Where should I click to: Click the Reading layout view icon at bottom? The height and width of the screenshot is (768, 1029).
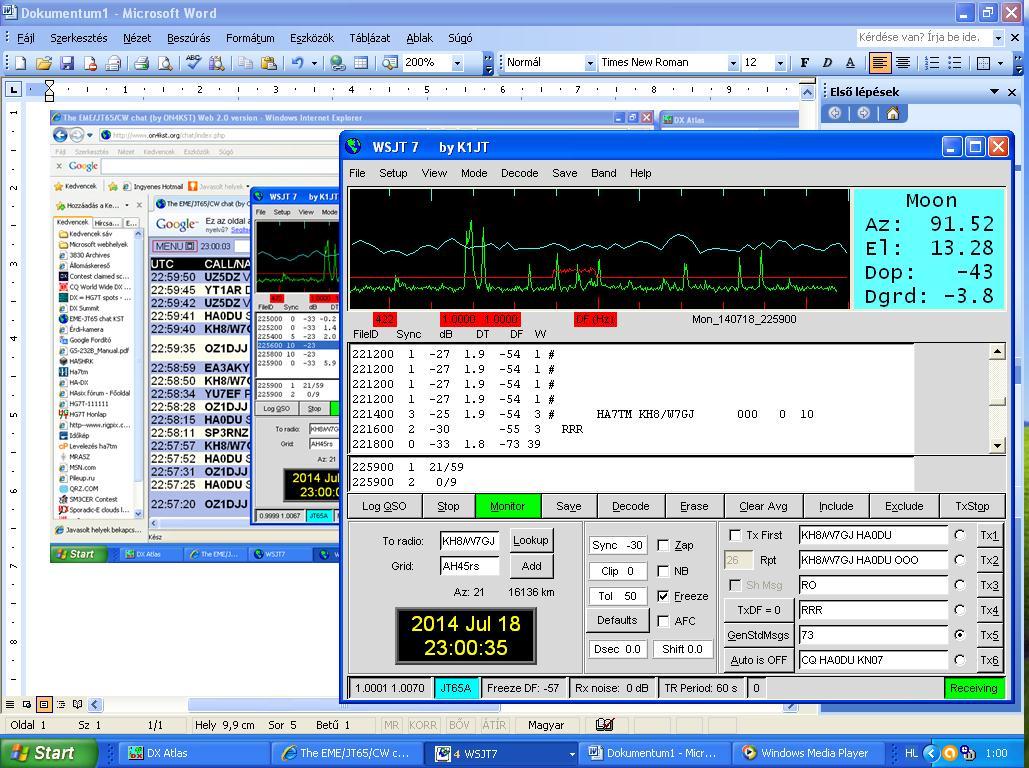pyautogui.click(x=77, y=704)
